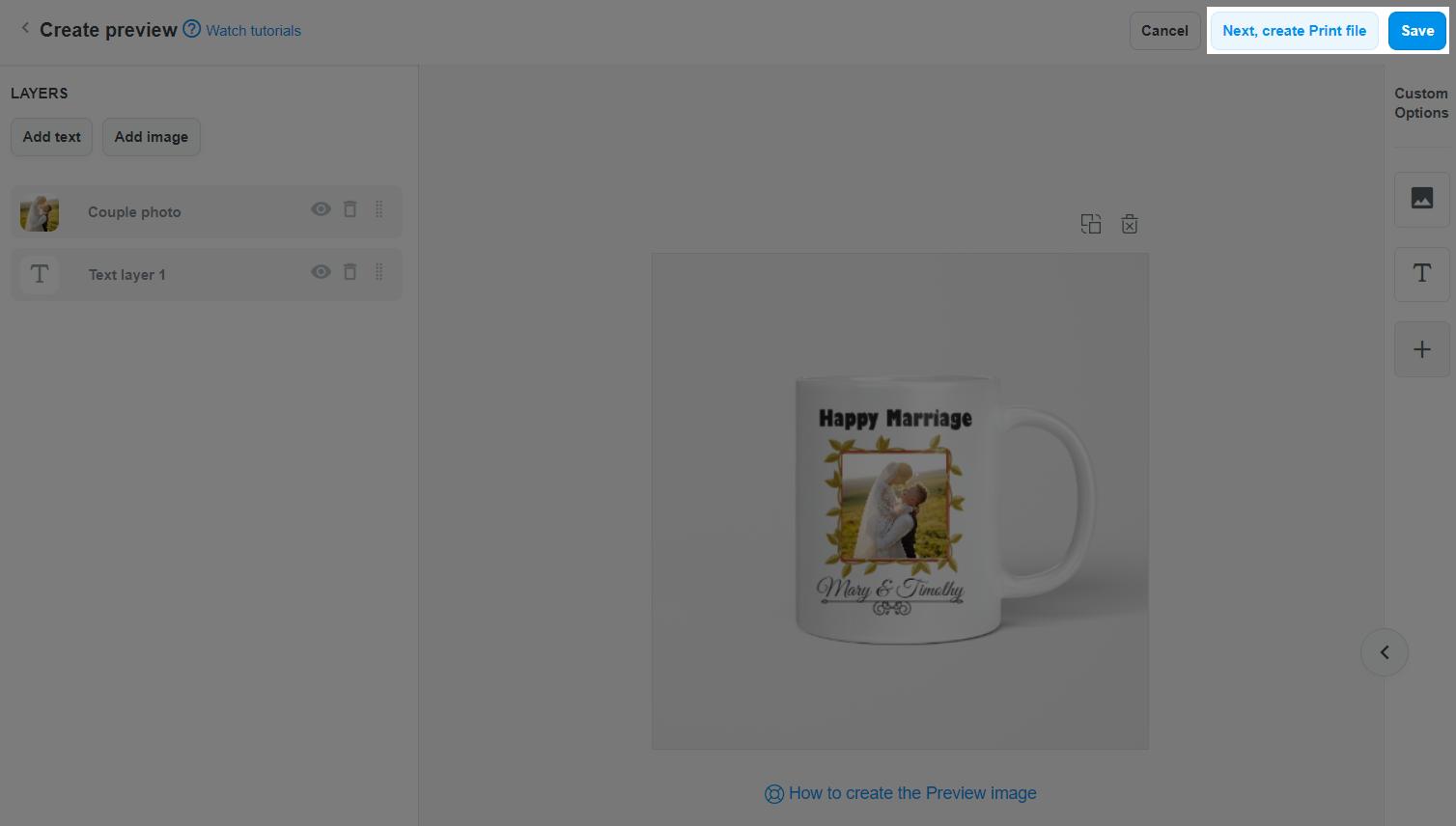Image resolution: width=1456 pixels, height=826 pixels.
Task: Add a new image layer
Action: click(151, 137)
